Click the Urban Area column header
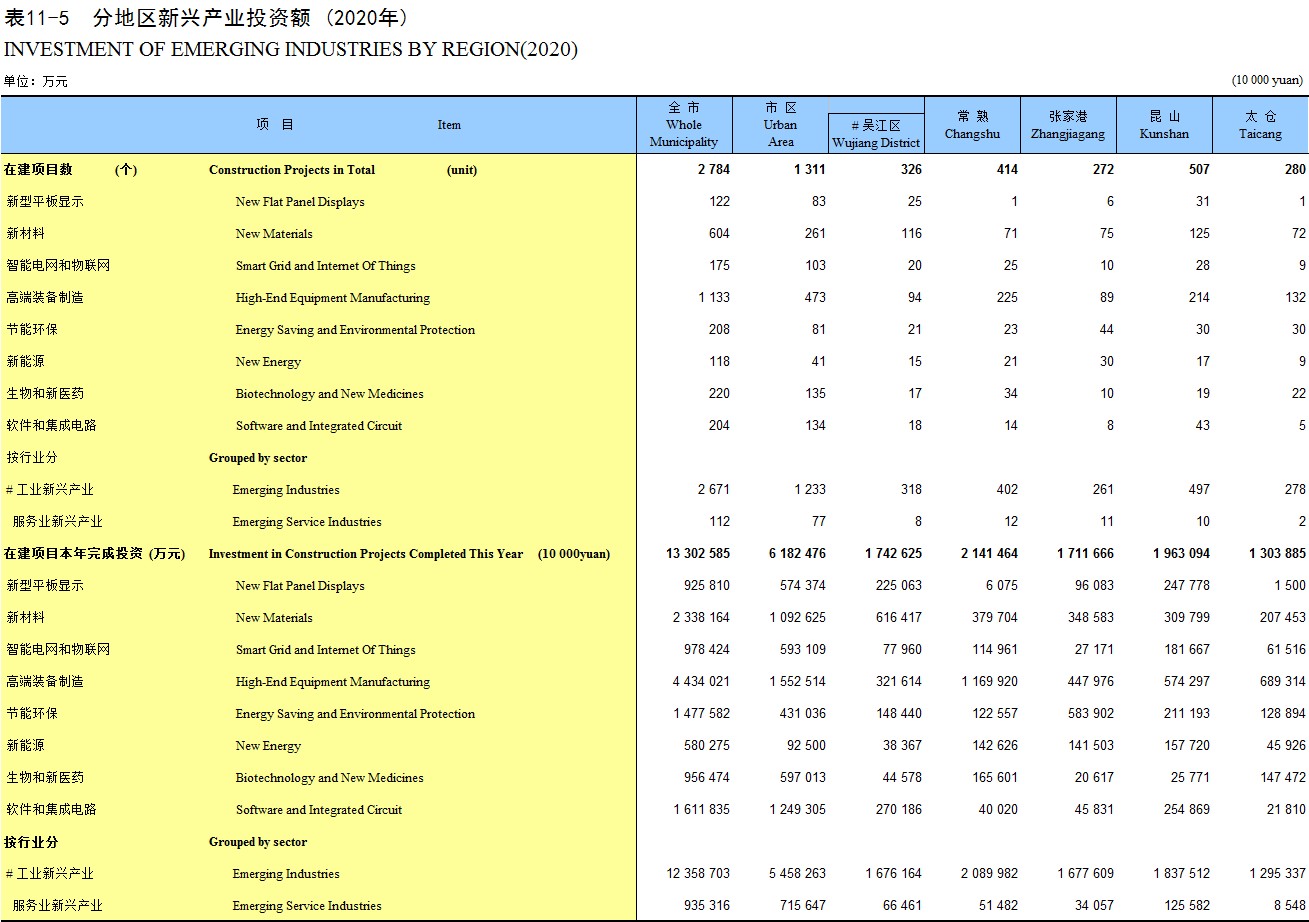The height and width of the screenshot is (922, 1309). [780, 125]
